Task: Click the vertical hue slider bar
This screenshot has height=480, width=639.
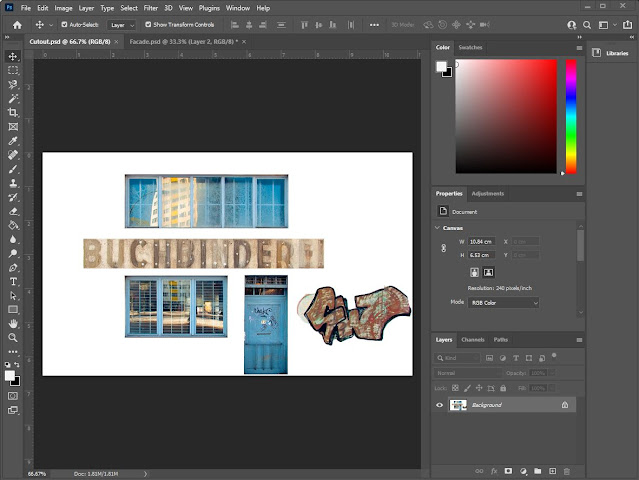Action: pos(571,117)
